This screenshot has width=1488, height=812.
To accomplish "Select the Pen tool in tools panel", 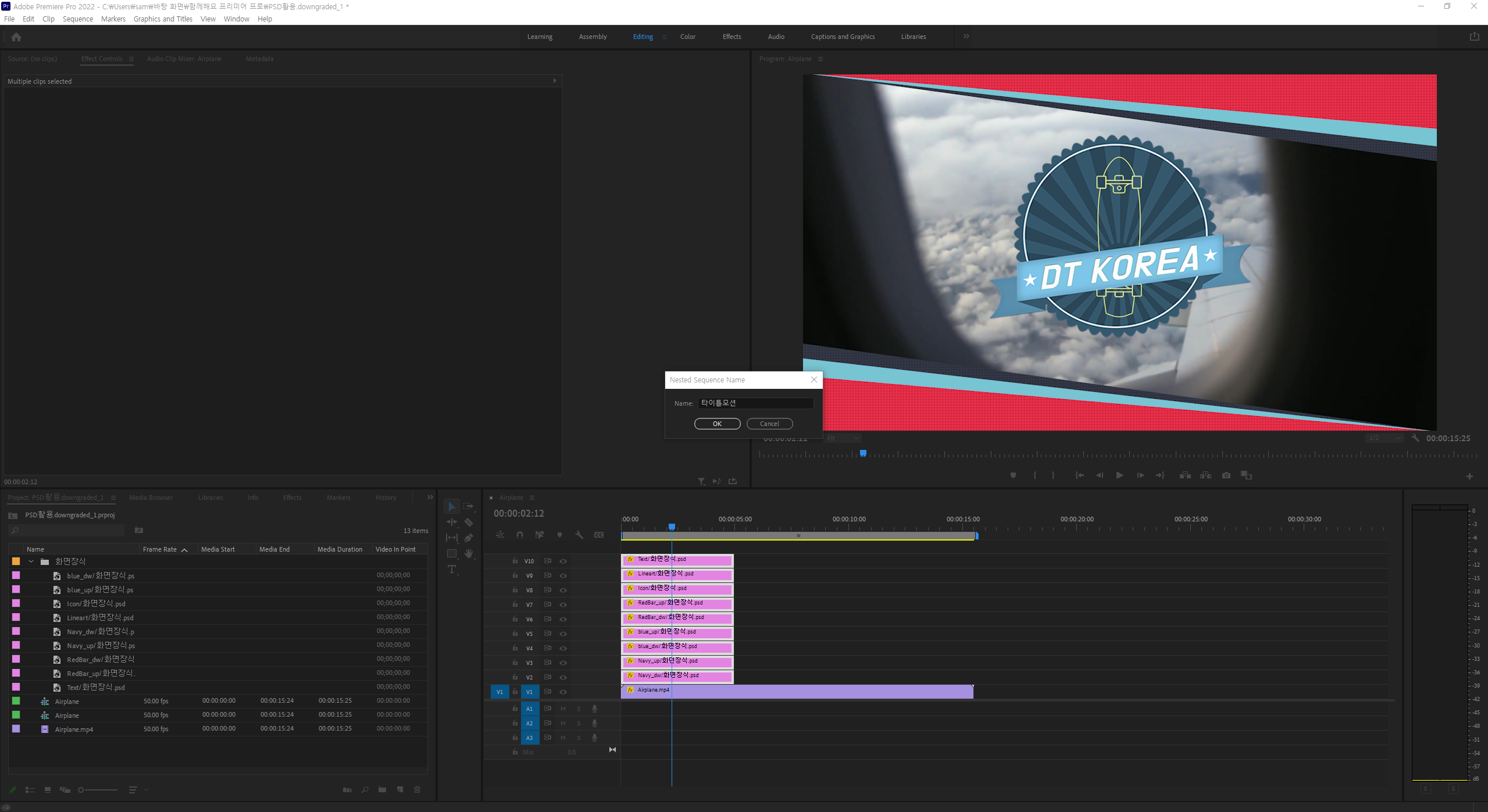I will (469, 538).
